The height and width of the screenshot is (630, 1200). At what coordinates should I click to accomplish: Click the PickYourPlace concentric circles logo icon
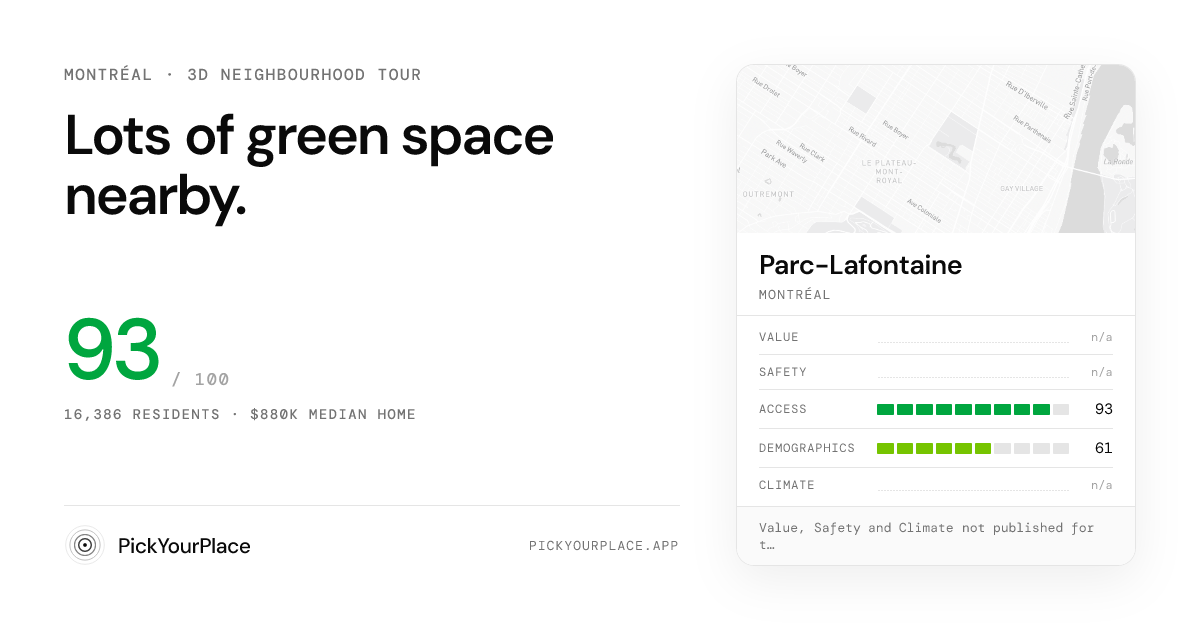[85, 545]
